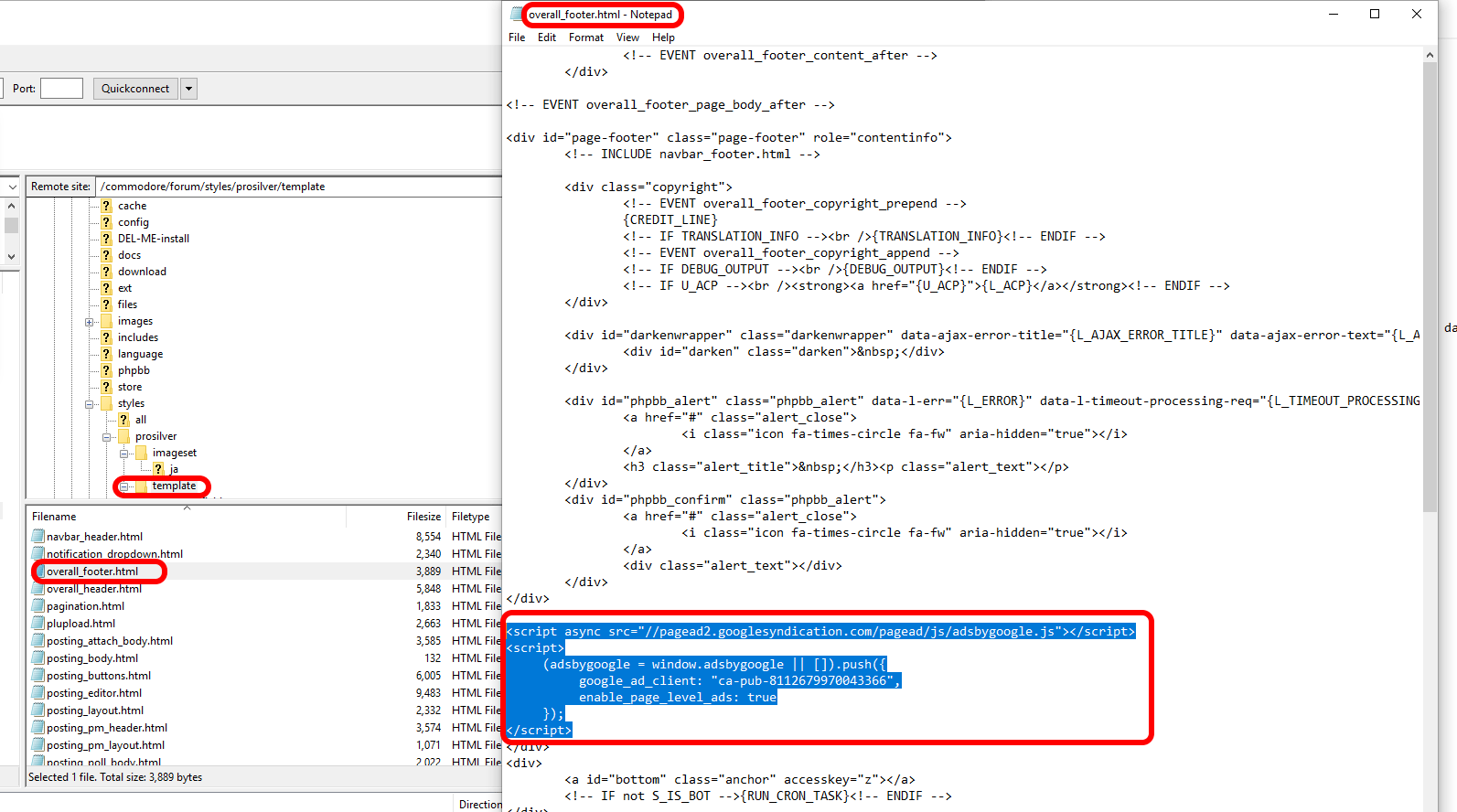Click the Port input field

pyautogui.click(x=61, y=89)
